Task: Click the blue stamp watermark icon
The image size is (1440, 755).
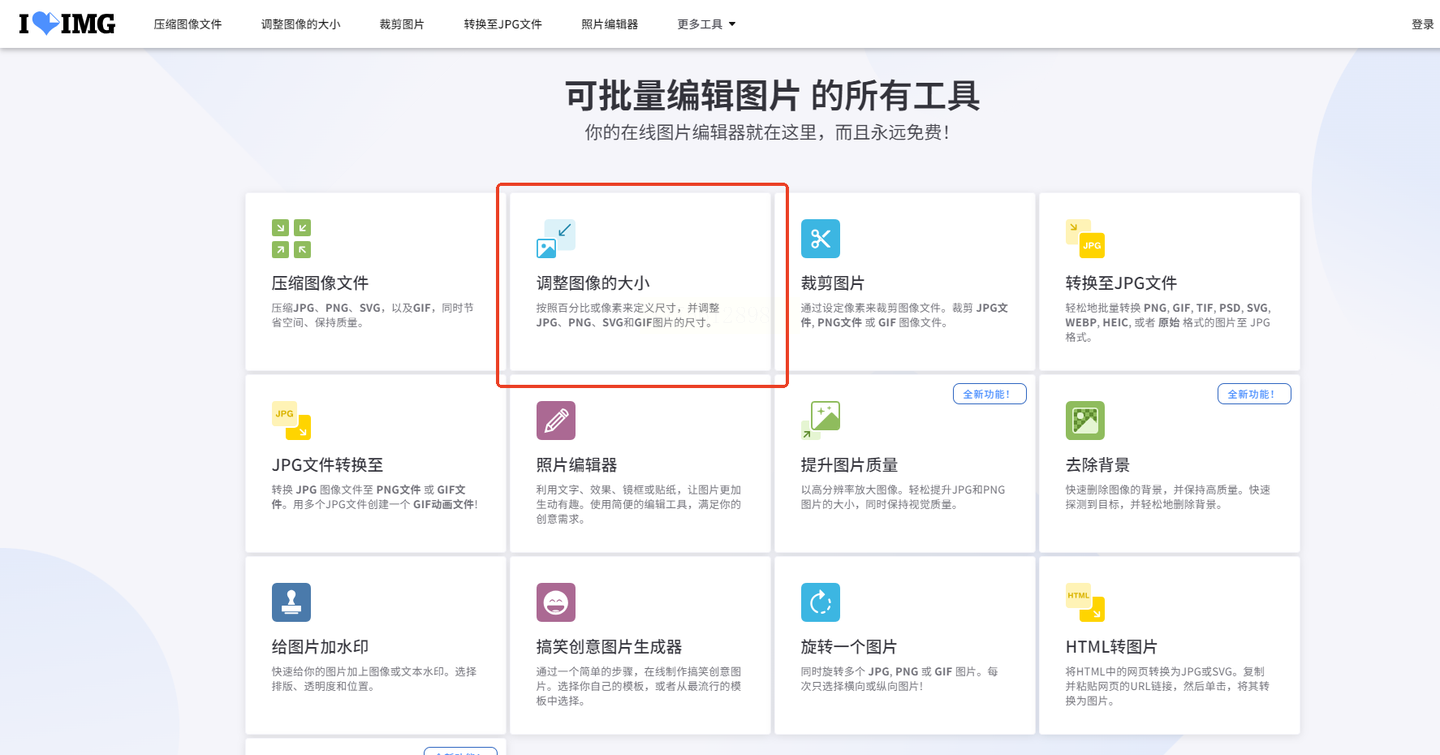Action: [291, 603]
